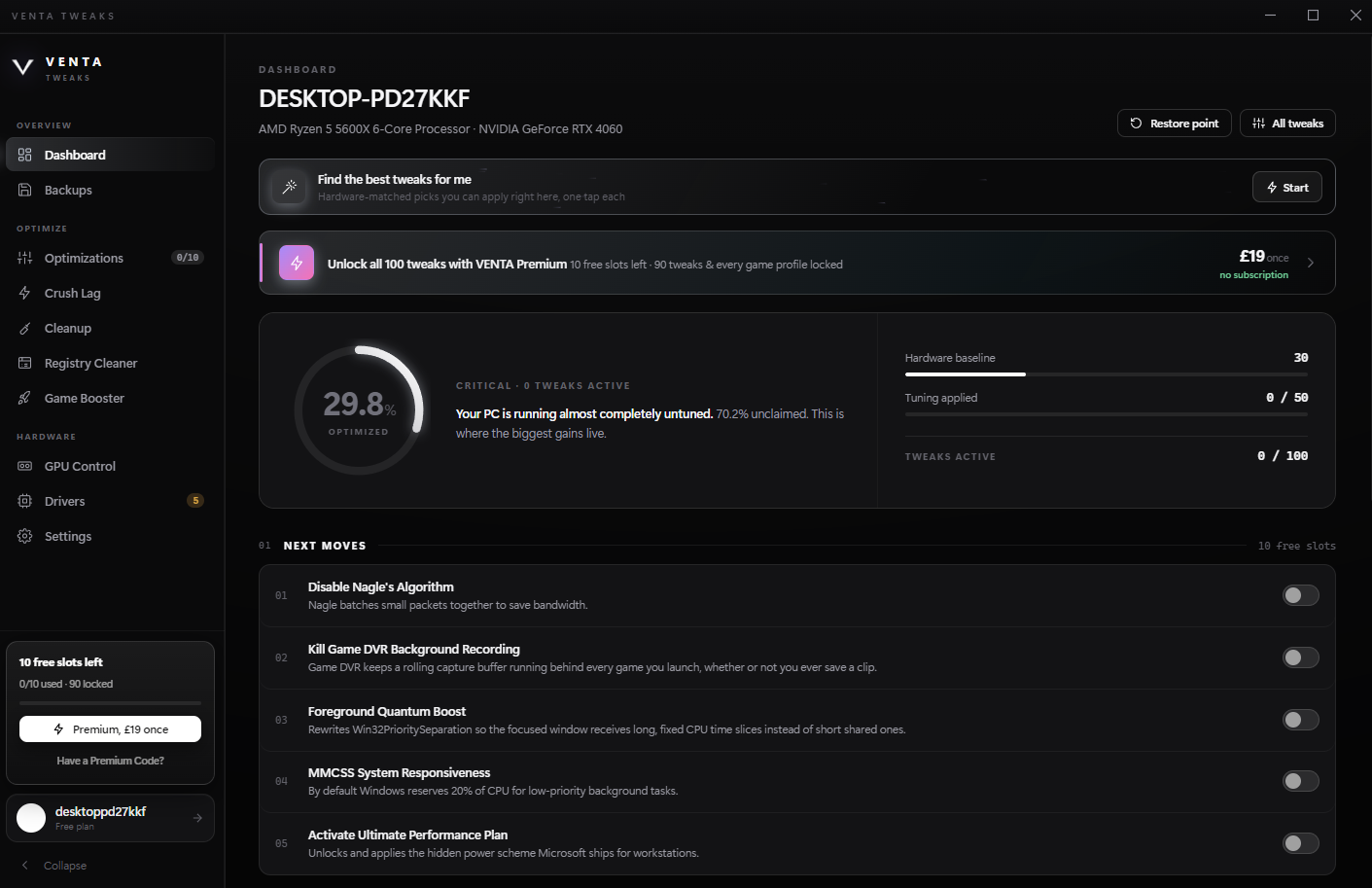This screenshot has width=1372, height=888.
Task: Click the '0 / 100' tweaks active value
Action: [x=1283, y=455]
